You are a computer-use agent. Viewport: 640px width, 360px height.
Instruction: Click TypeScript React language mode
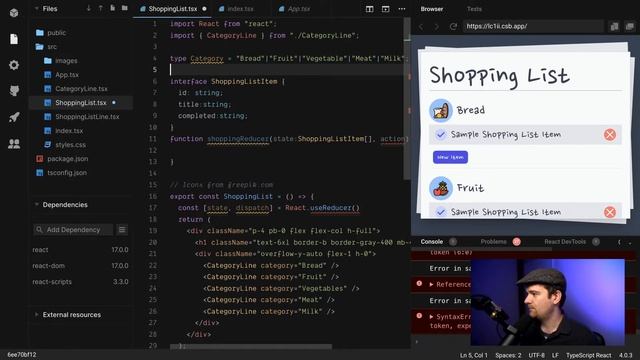point(589,355)
